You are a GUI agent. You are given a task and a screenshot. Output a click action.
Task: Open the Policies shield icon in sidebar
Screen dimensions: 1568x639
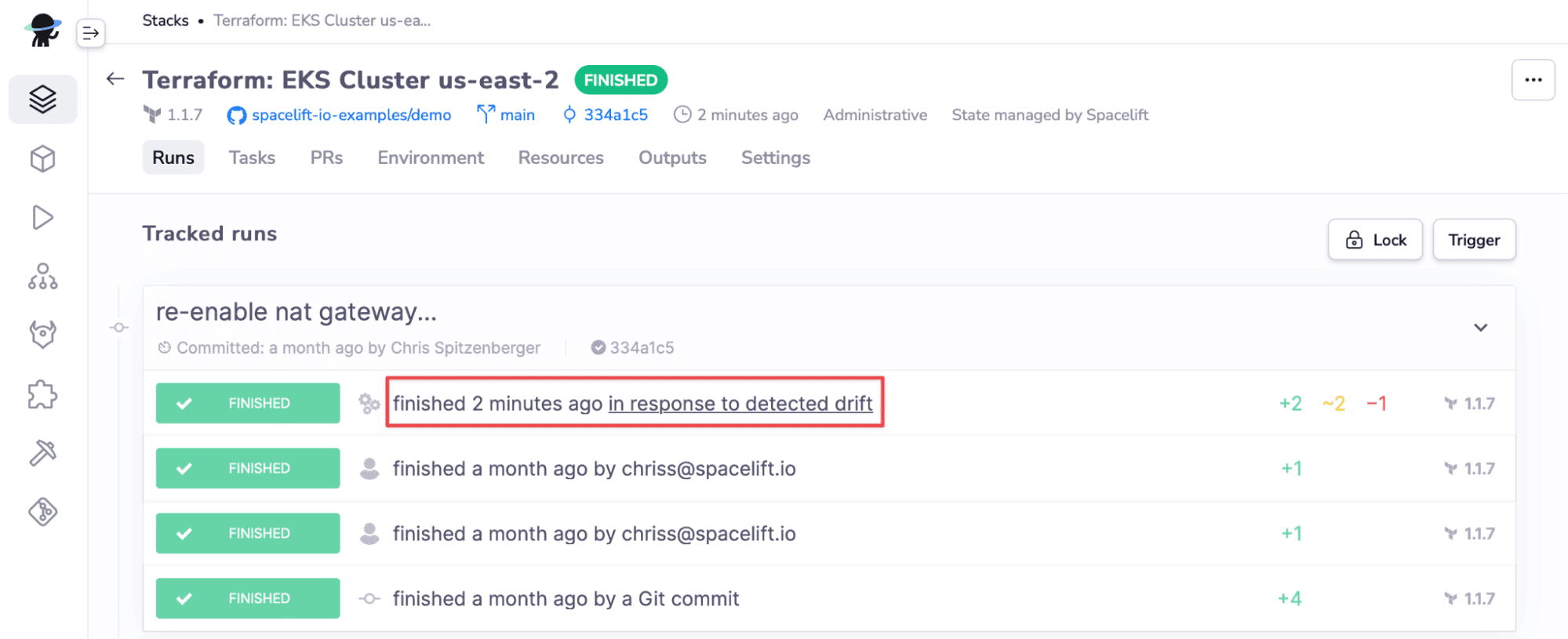point(42,335)
